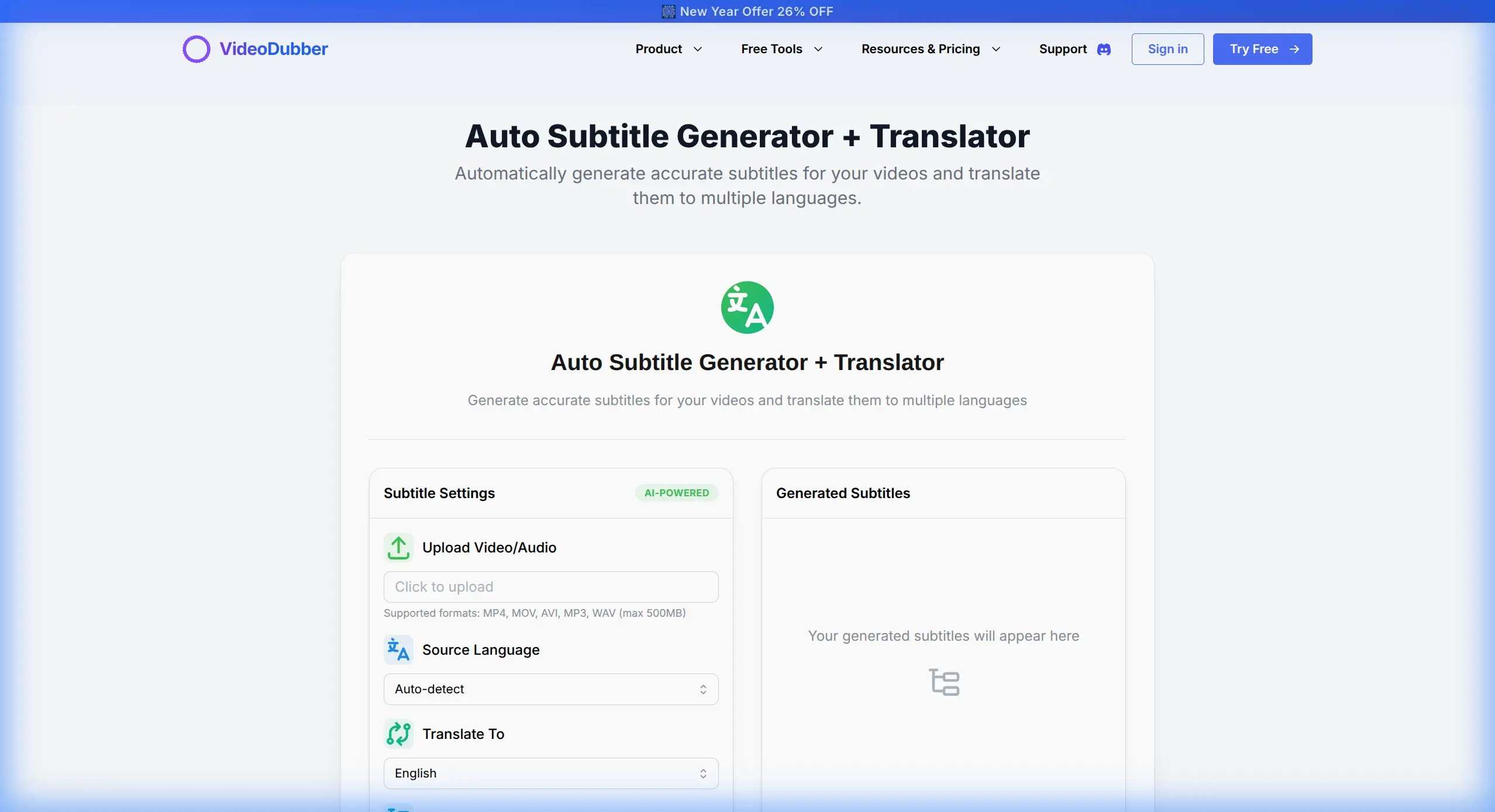The height and width of the screenshot is (812, 1495).
Task: Click the placeholder icon under Generated Subtitles
Action: [944, 682]
